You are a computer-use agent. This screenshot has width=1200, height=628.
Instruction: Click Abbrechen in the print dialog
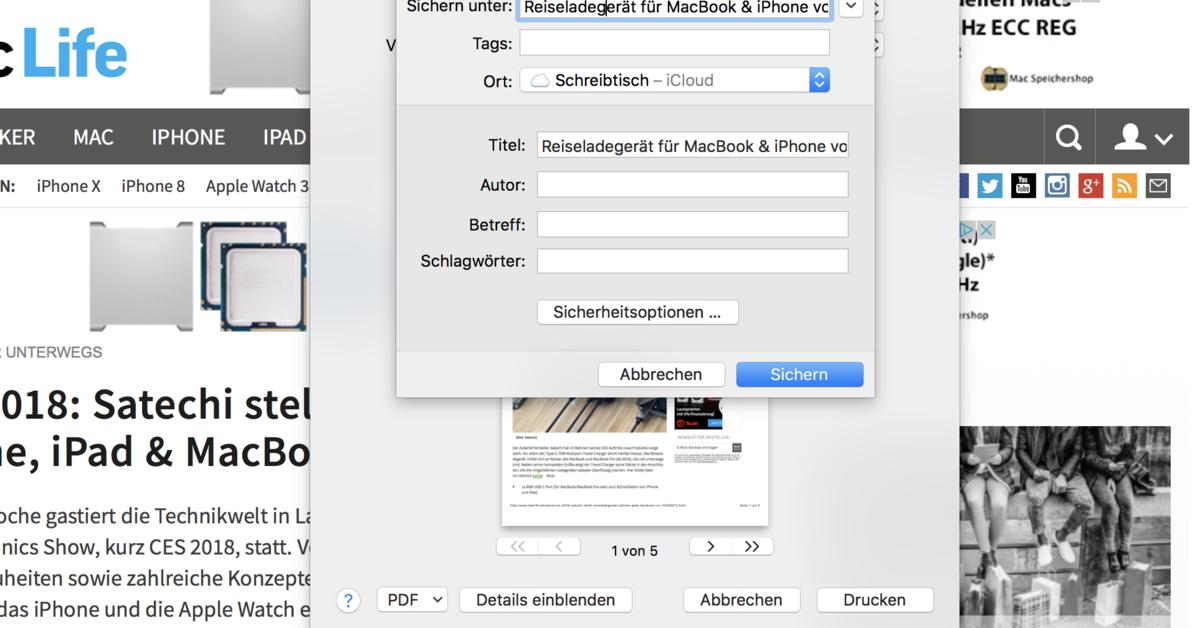click(741, 600)
